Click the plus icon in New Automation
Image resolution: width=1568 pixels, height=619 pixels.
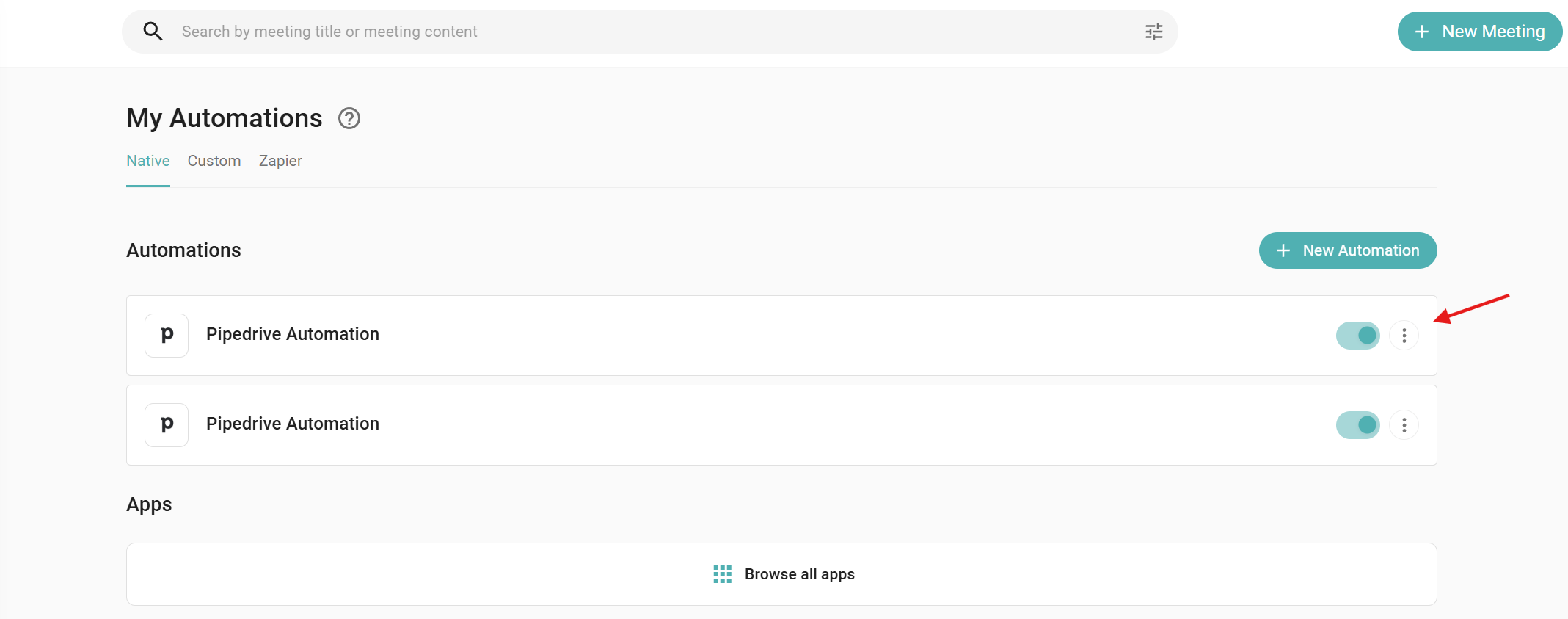[1283, 250]
